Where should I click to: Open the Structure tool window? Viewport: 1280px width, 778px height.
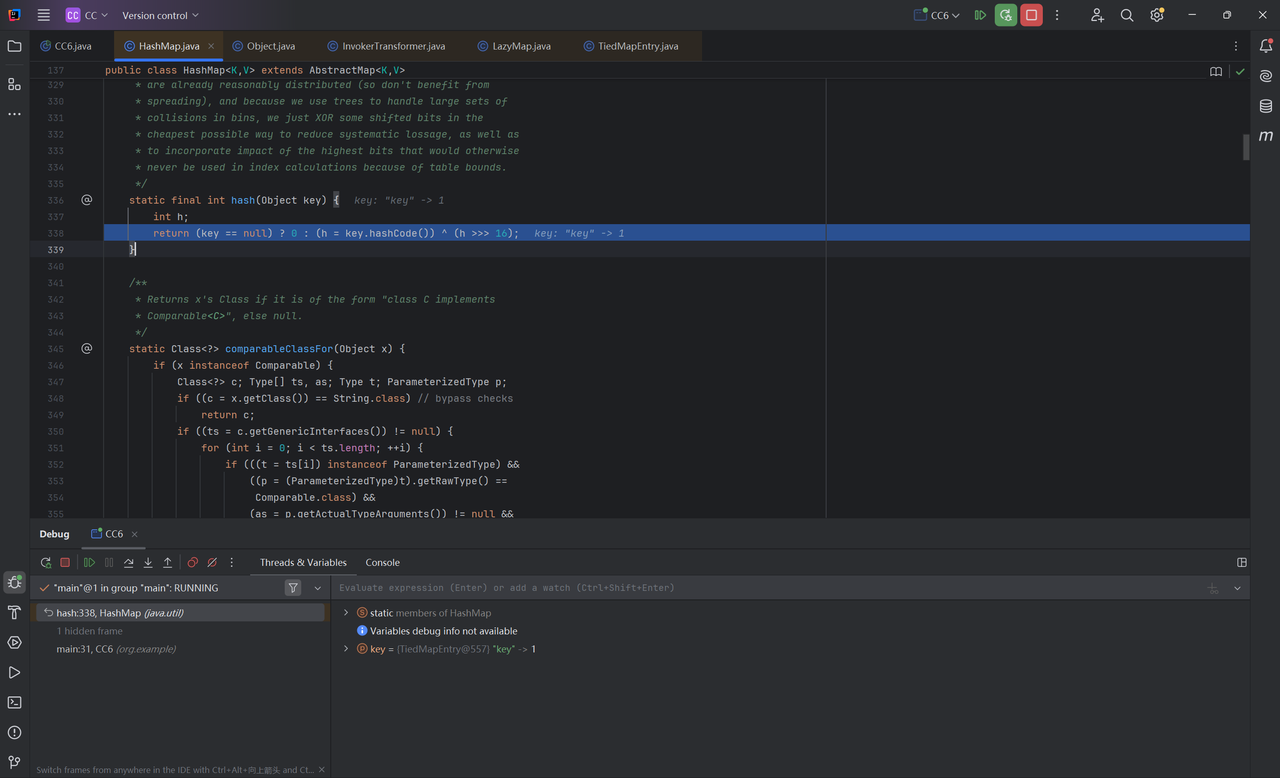pos(14,84)
